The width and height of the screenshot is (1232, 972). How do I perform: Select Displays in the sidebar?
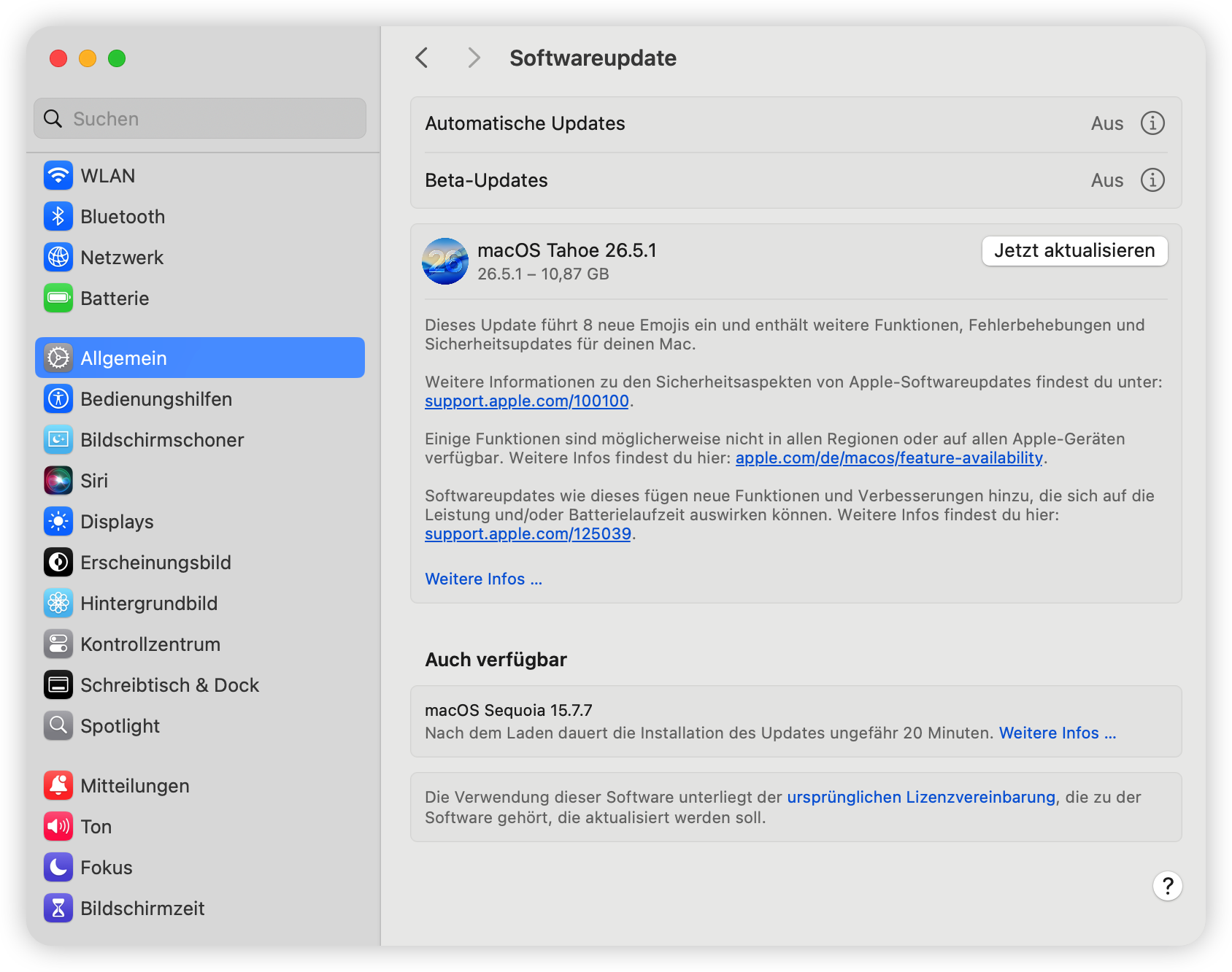117,522
